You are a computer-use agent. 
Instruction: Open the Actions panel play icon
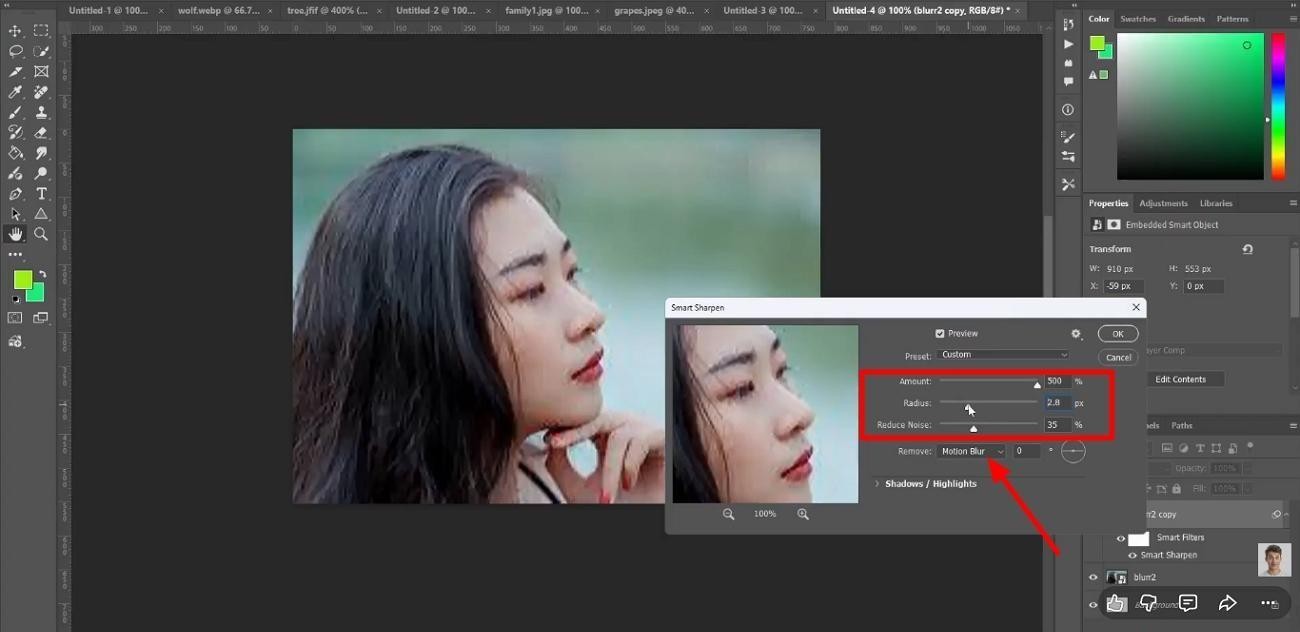tap(1068, 44)
